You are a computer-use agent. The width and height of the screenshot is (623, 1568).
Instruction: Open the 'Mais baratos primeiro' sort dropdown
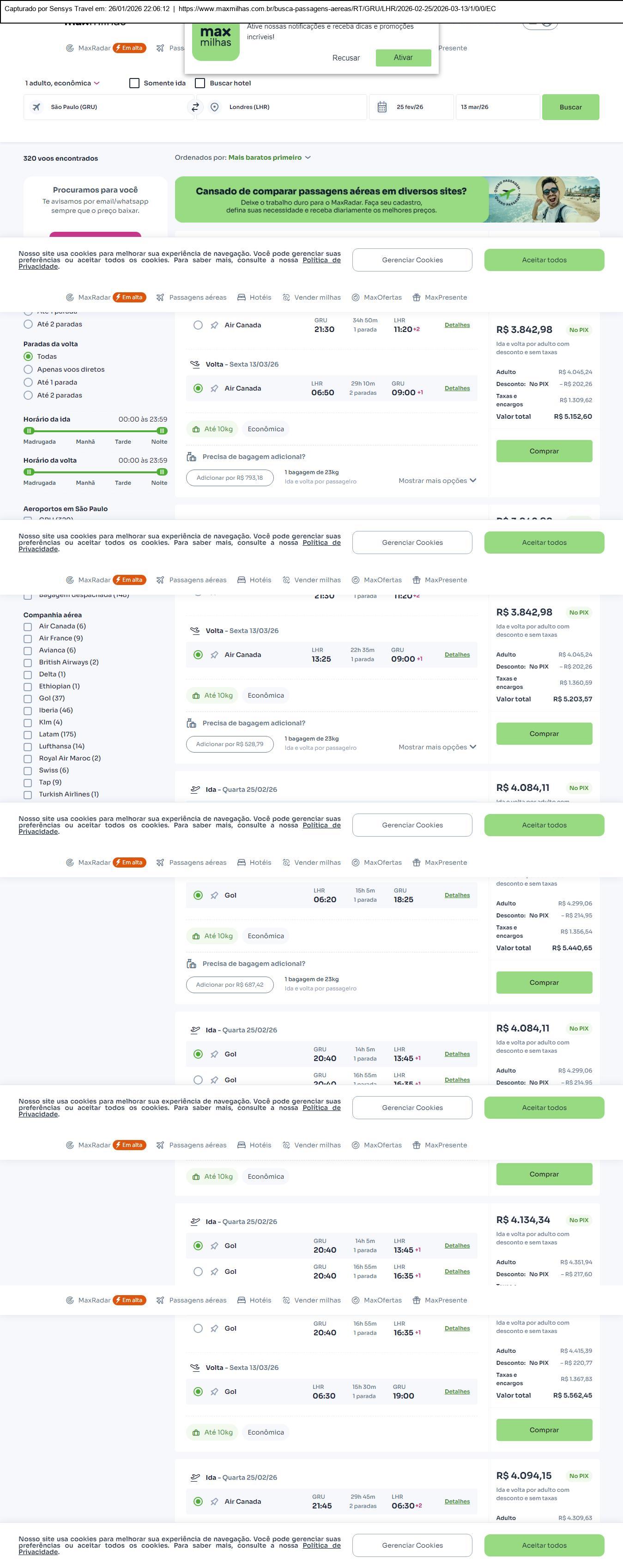[x=269, y=157]
